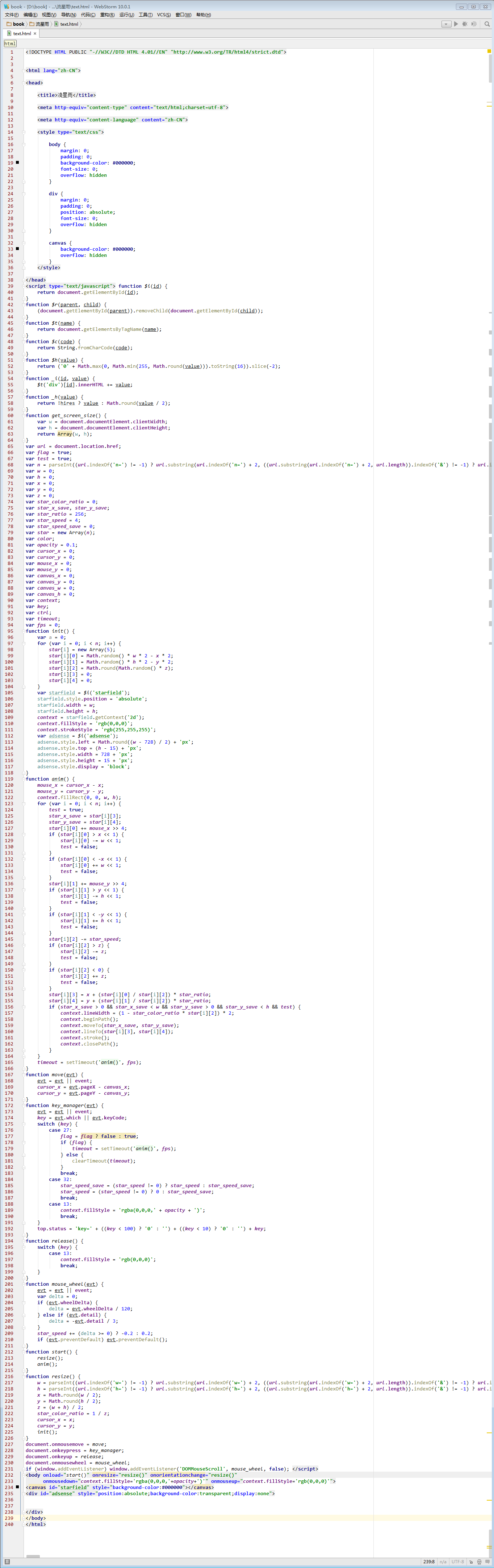494x1568 pixels.
Task: Click the n/a line separator status entry
Action: 443,1562
